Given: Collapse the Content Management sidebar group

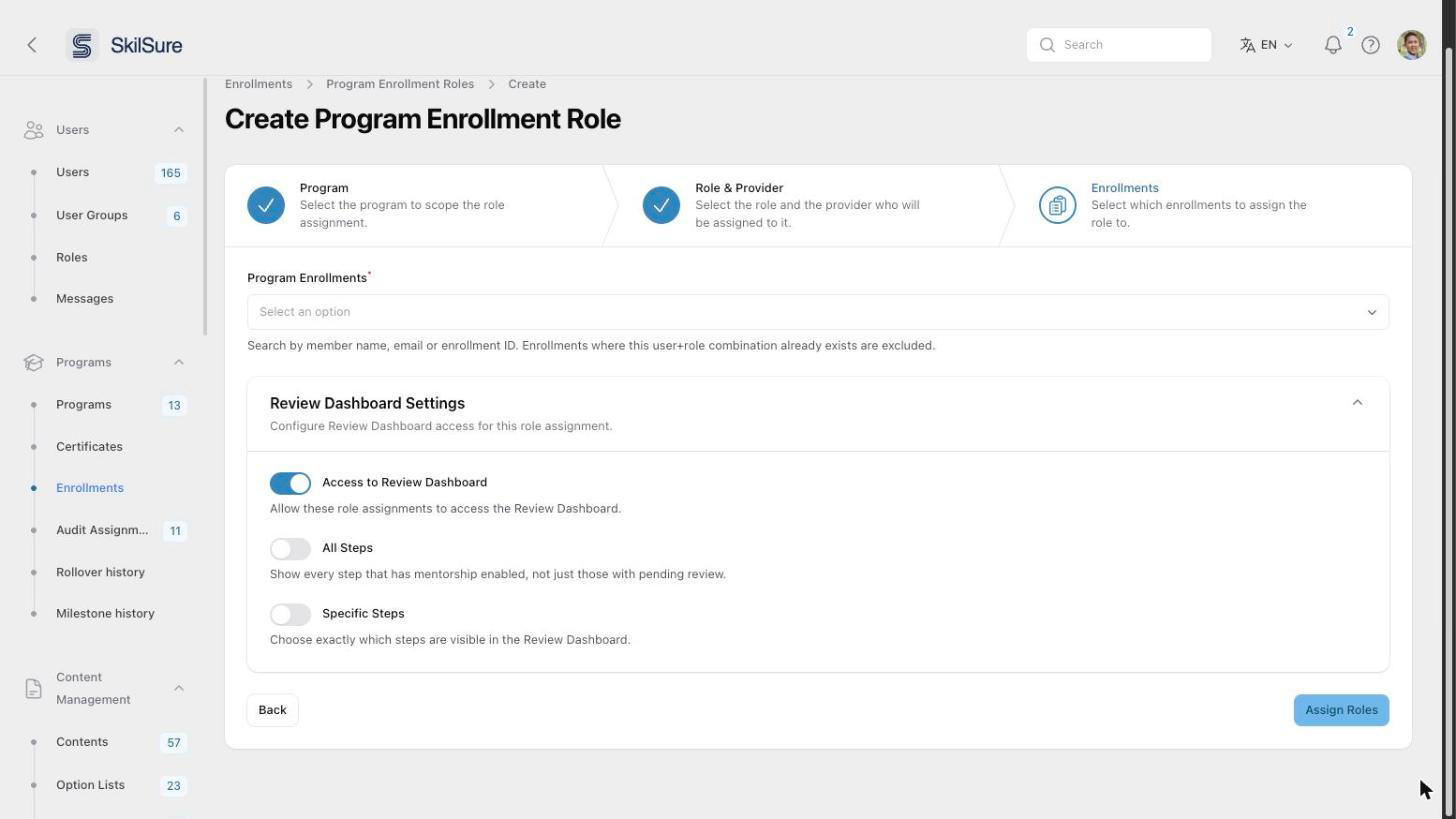Looking at the screenshot, I should tap(178, 688).
